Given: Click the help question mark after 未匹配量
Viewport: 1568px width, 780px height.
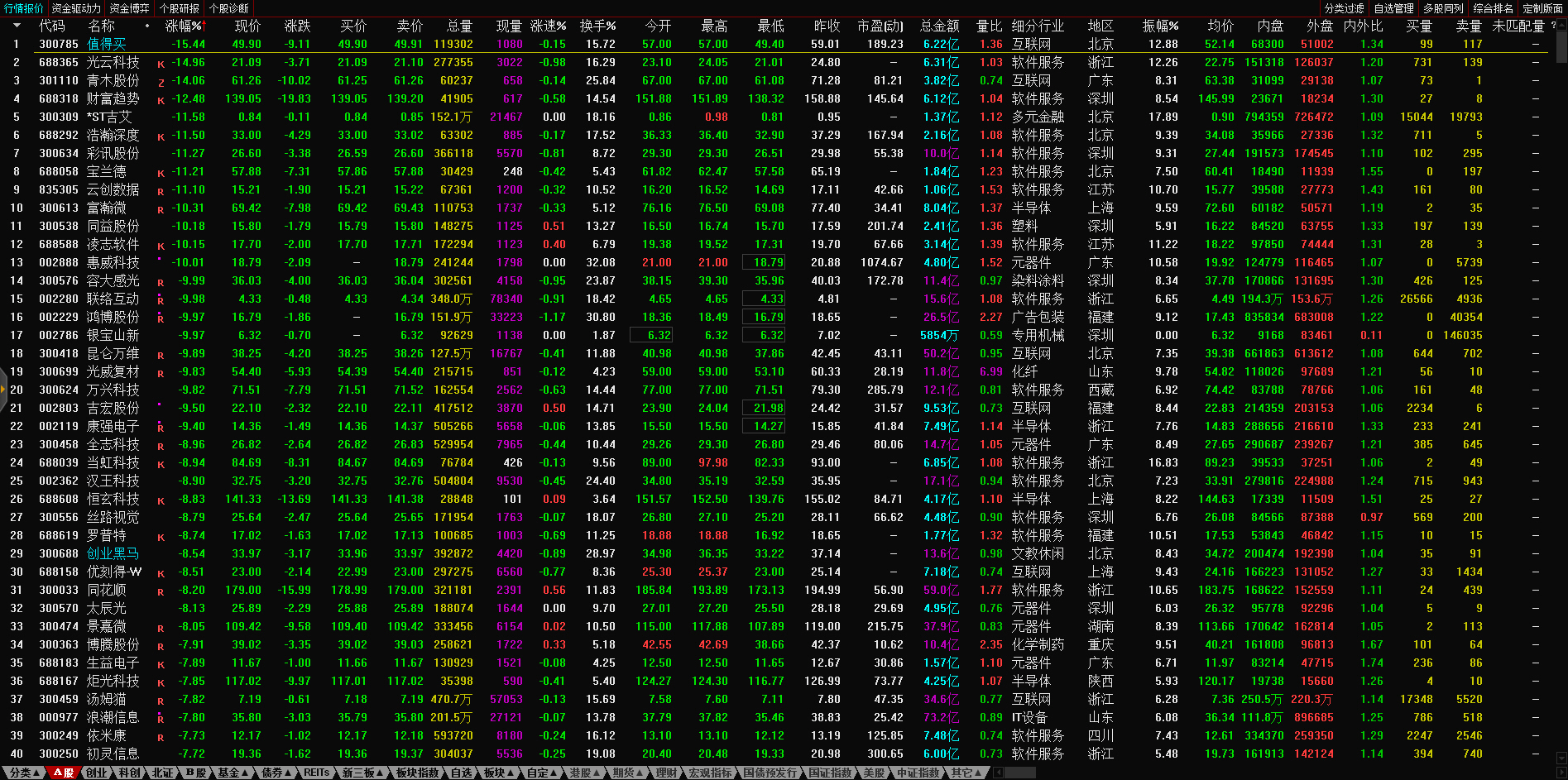Looking at the screenshot, I should [x=1553, y=26].
